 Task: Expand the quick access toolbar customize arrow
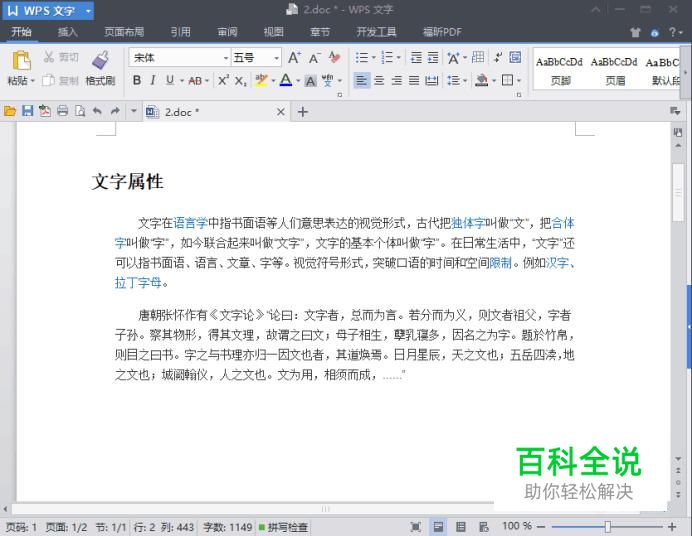(133, 111)
